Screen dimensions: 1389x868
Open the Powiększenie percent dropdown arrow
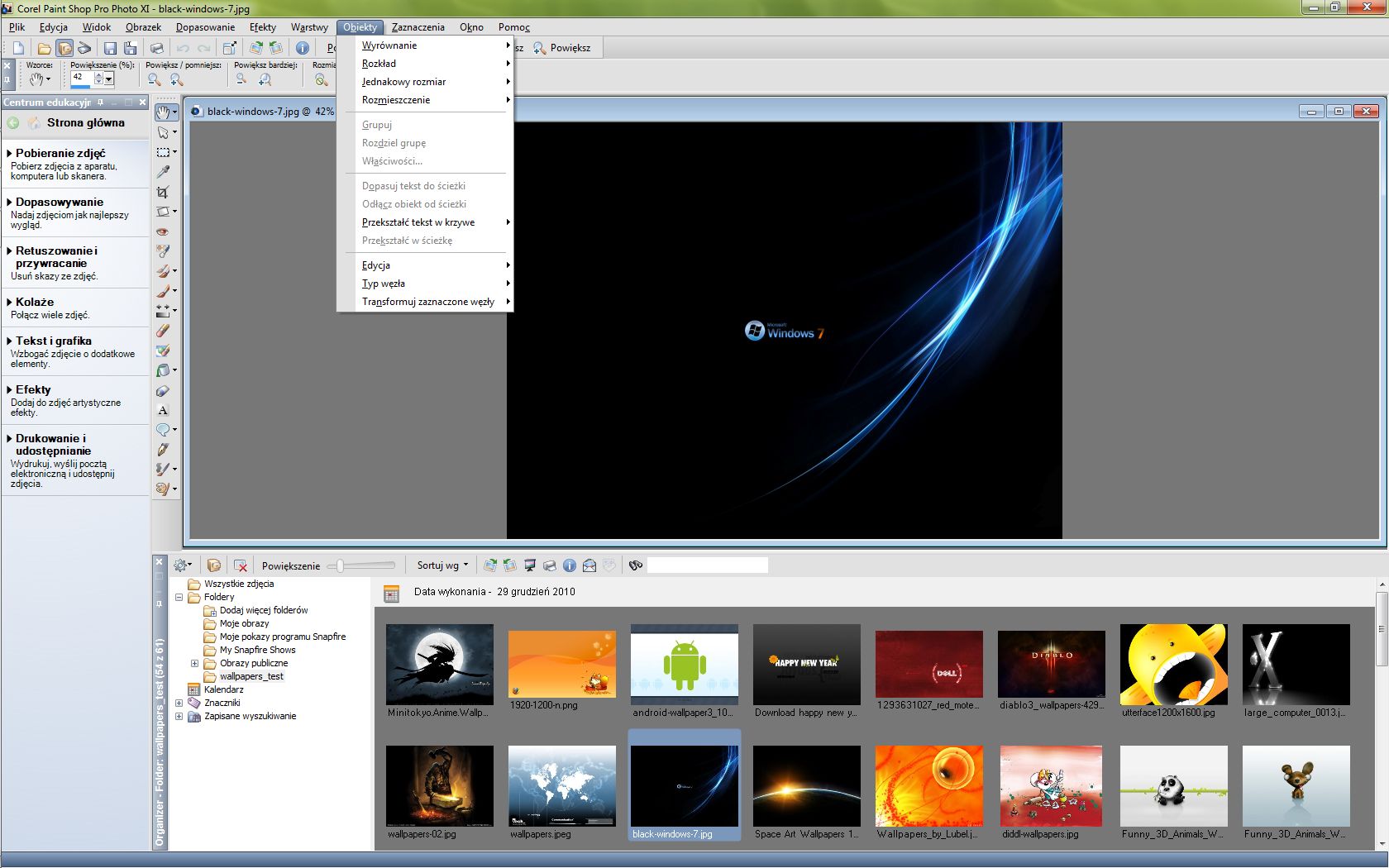(x=108, y=79)
